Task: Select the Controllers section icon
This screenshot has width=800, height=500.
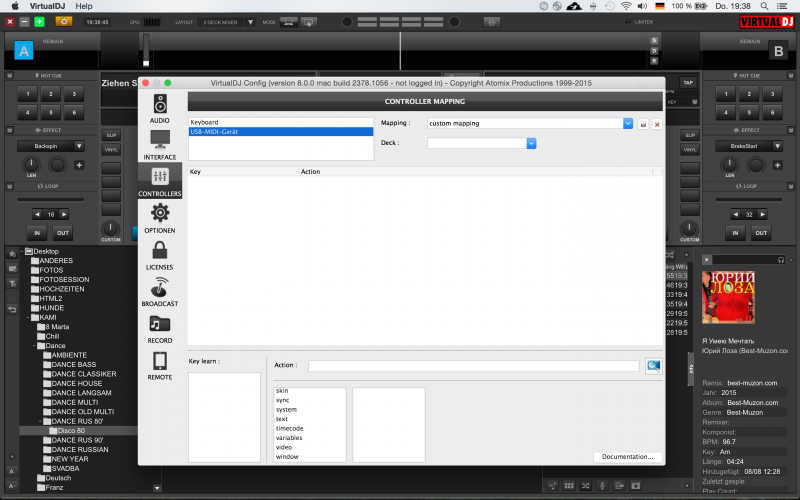Action: click(160, 181)
